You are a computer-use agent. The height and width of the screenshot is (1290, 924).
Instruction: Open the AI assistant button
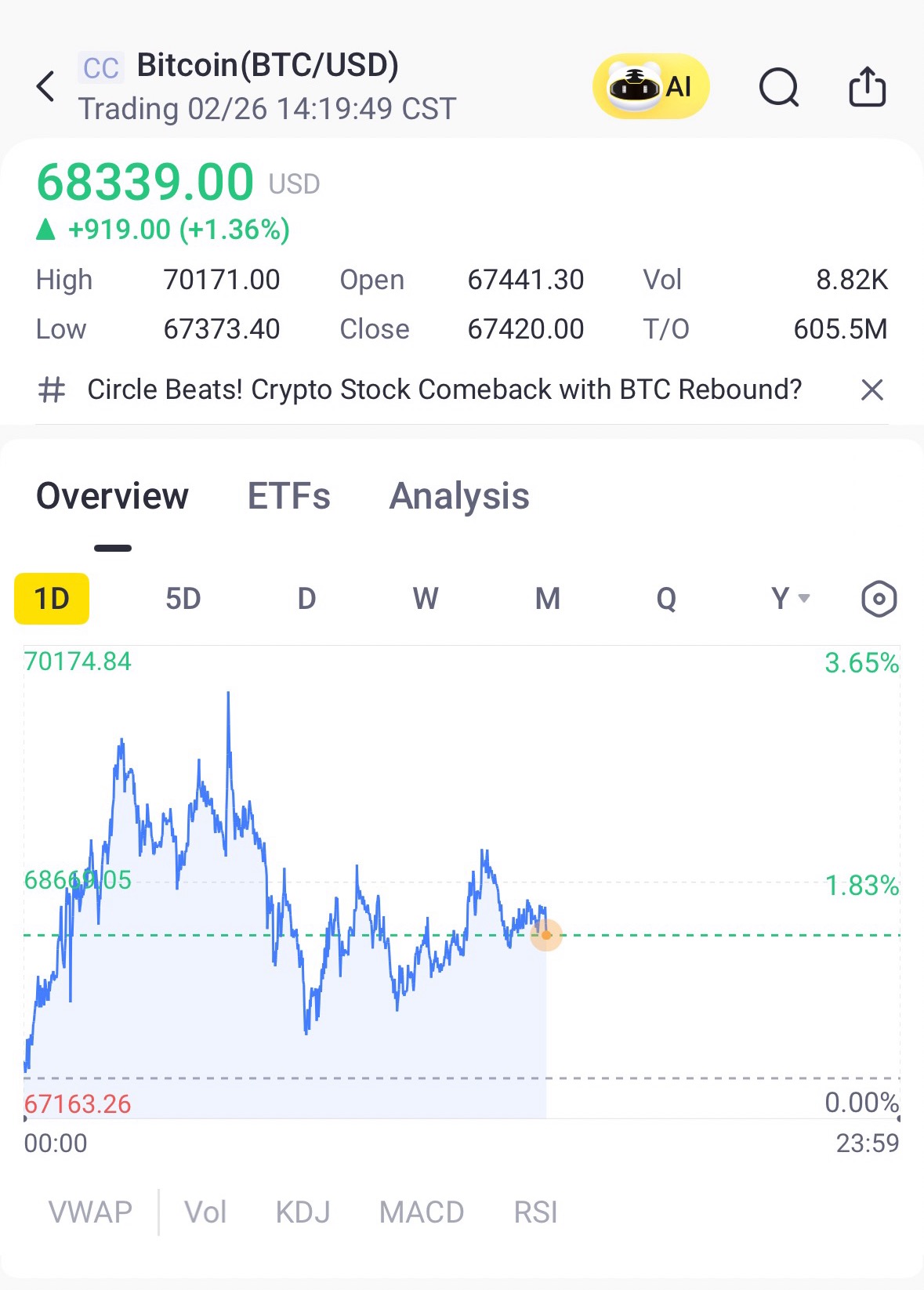tap(650, 86)
